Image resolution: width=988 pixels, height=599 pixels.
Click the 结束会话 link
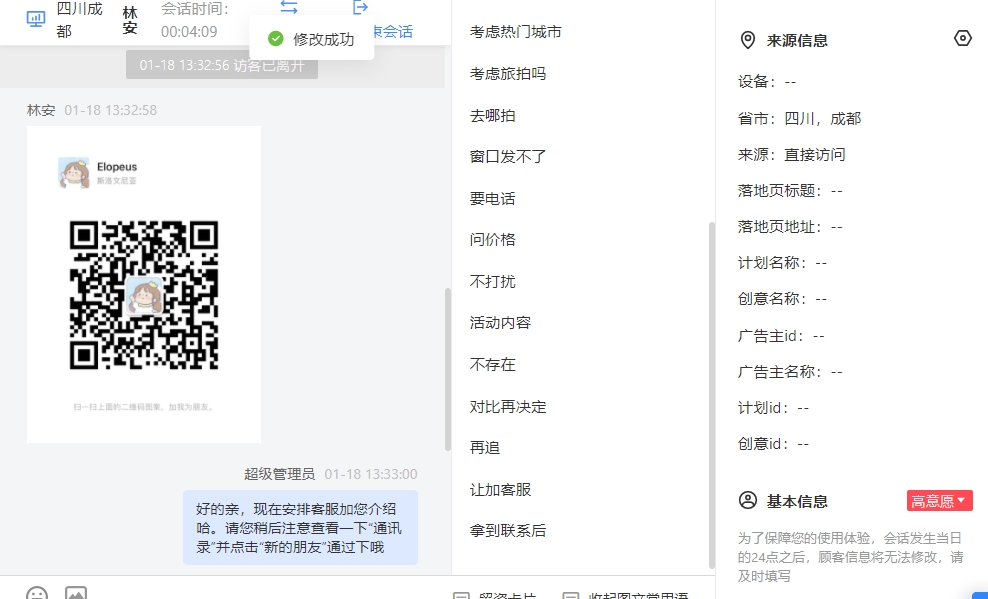pyautogui.click(x=393, y=31)
